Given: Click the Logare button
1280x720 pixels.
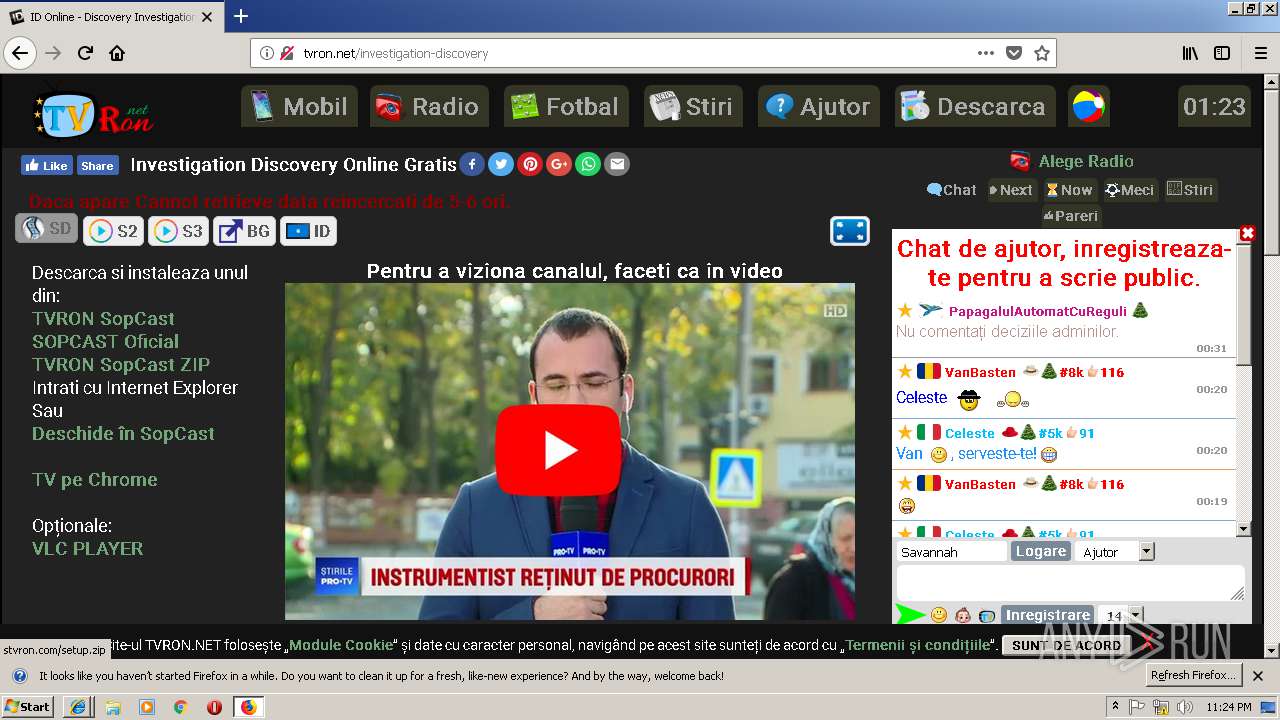Looking at the screenshot, I should pos(1040,551).
